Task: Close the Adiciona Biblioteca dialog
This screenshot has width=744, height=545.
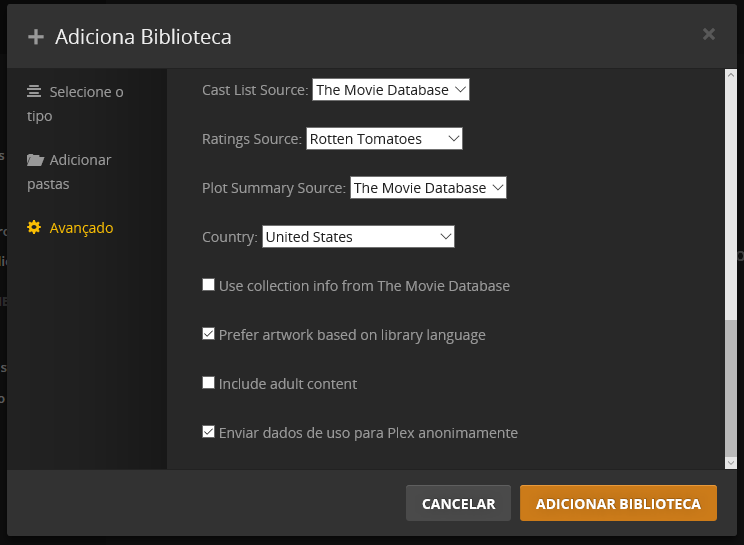Action: click(709, 35)
